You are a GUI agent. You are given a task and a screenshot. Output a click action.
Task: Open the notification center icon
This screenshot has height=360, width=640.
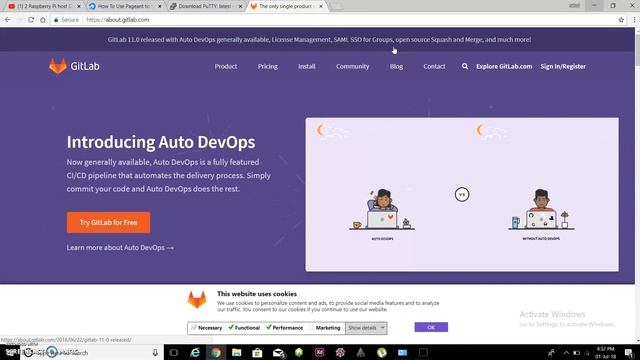click(x=629, y=353)
